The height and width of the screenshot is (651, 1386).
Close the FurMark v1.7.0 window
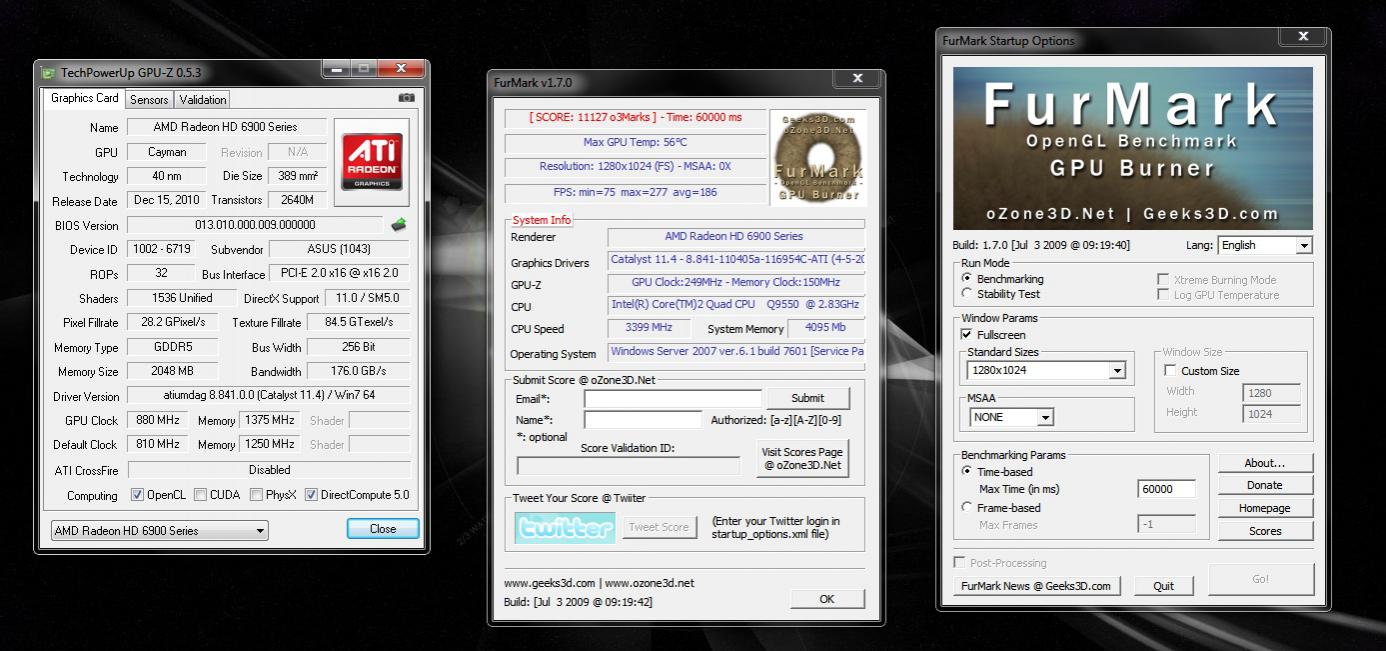pyautogui.click(x=857, y=78)
